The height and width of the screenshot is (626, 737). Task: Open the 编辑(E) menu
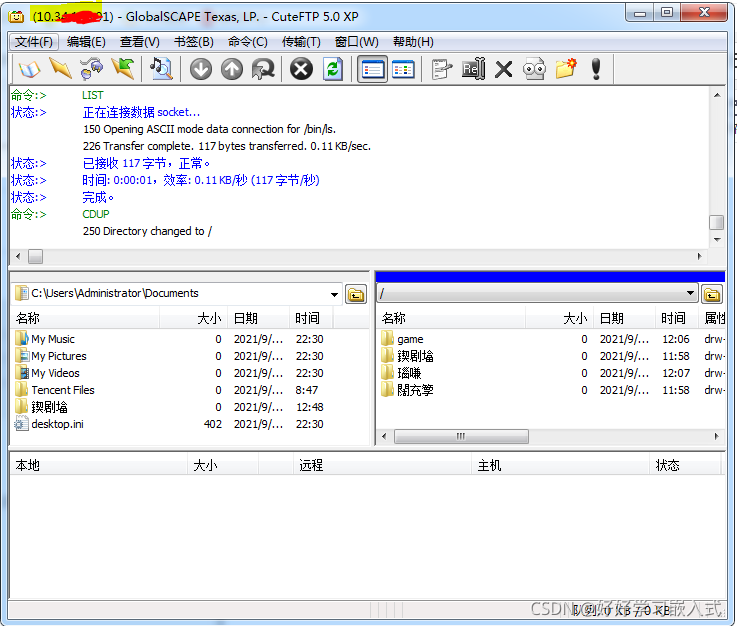coord(86,42)
